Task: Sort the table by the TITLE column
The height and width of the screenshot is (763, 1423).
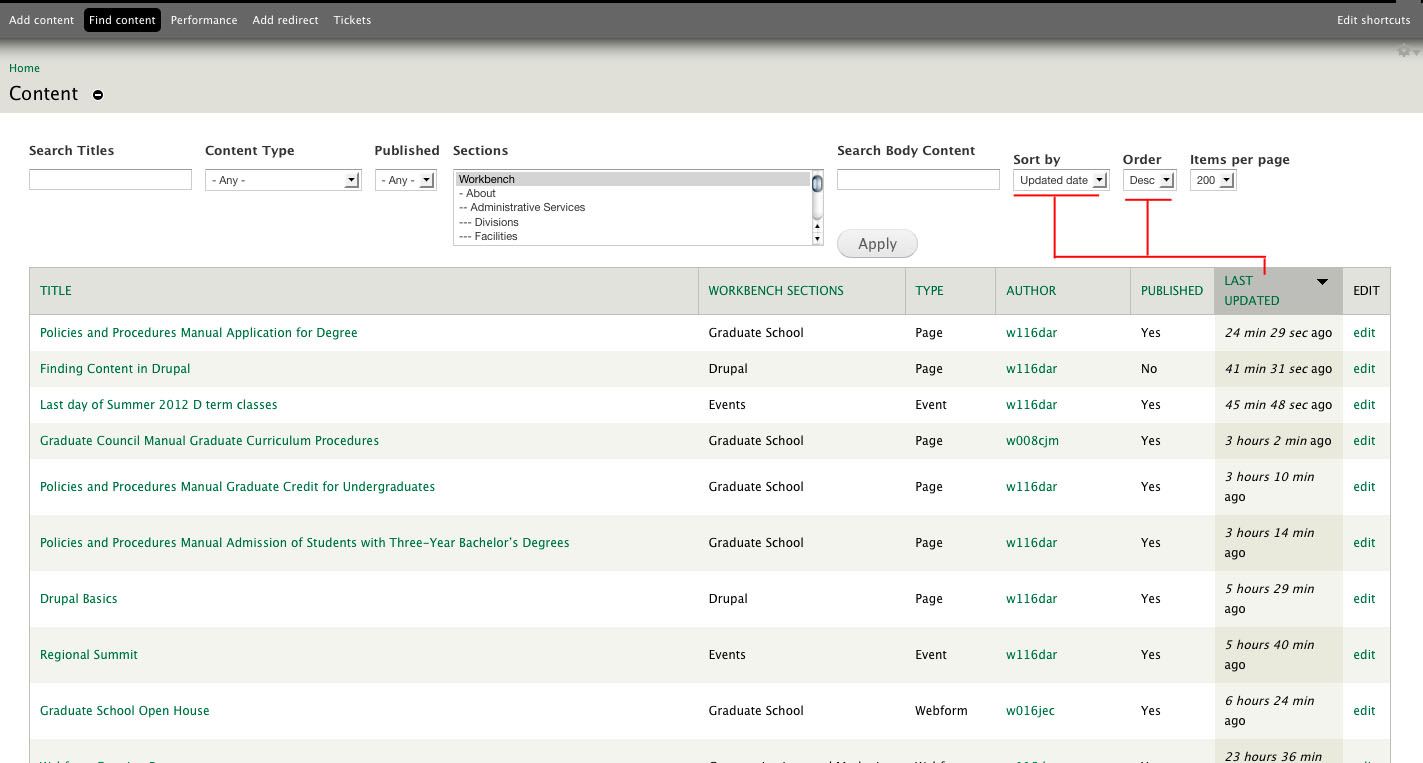Action: (55, 290)
